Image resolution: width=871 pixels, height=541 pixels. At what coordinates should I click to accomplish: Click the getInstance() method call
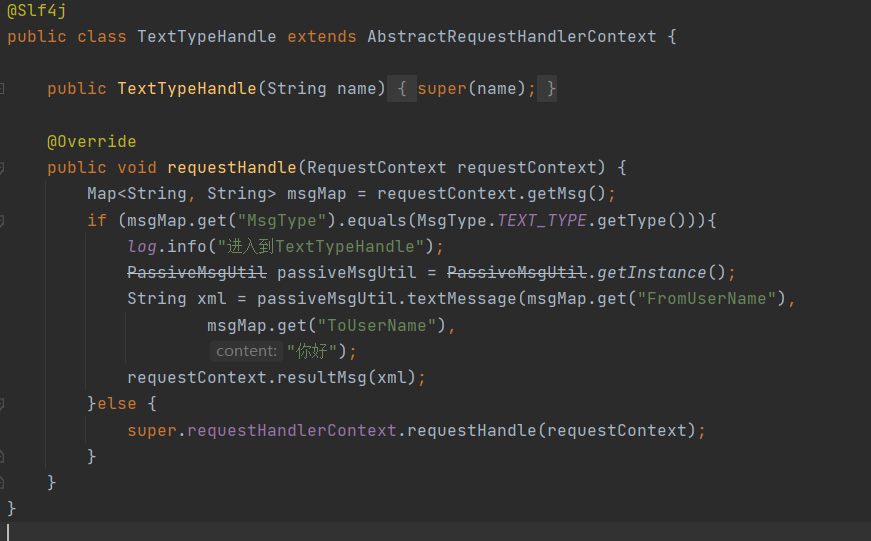tap(661, 273)
